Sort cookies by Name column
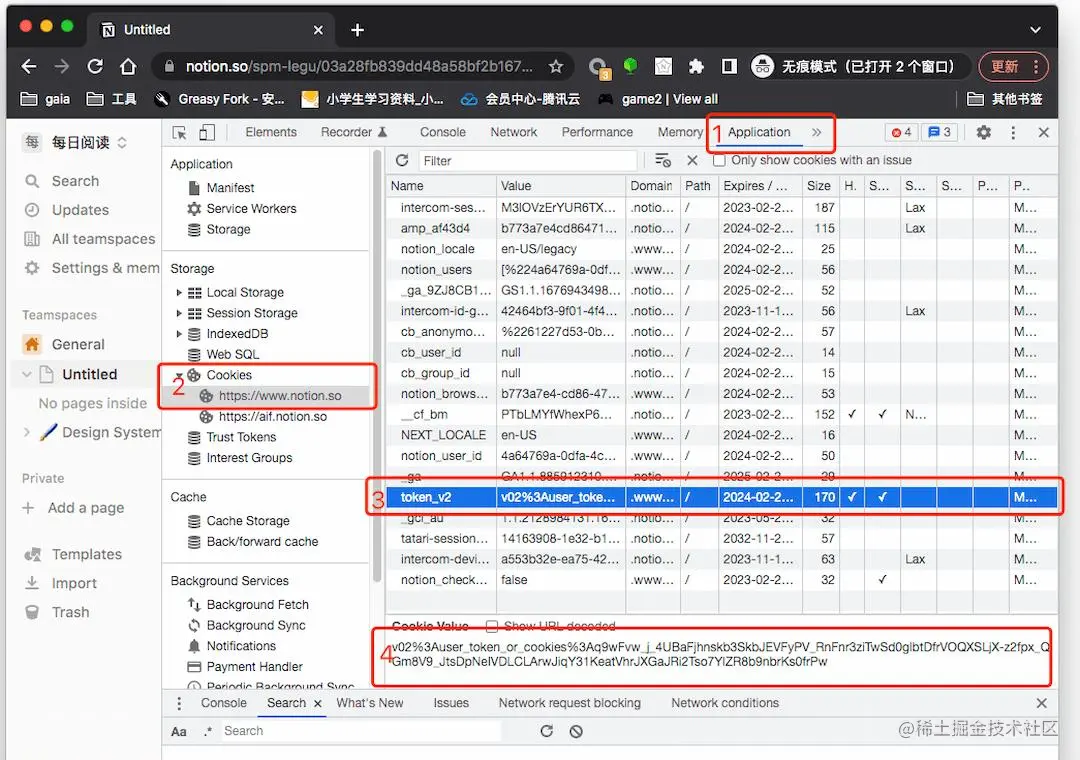 pos(441,186)
